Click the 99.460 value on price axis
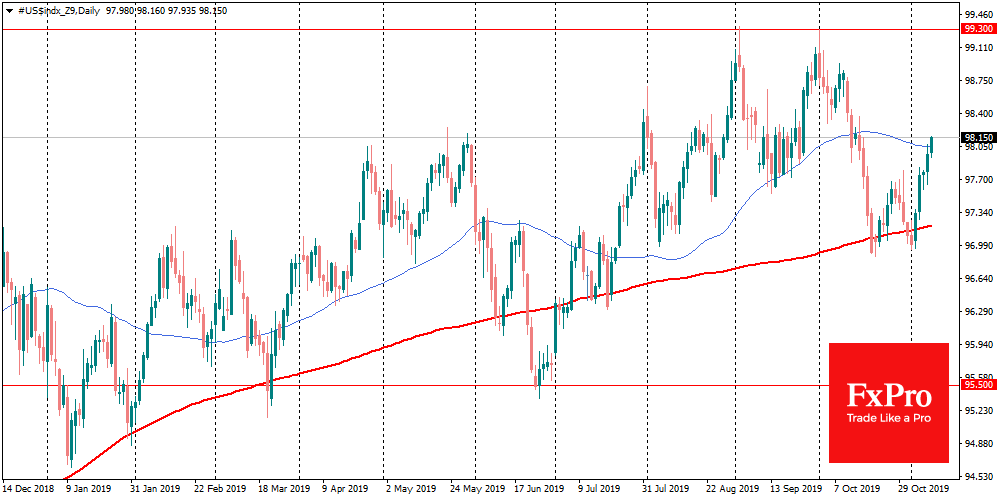This screenshot has width=1000, height=500. (978, 14)
